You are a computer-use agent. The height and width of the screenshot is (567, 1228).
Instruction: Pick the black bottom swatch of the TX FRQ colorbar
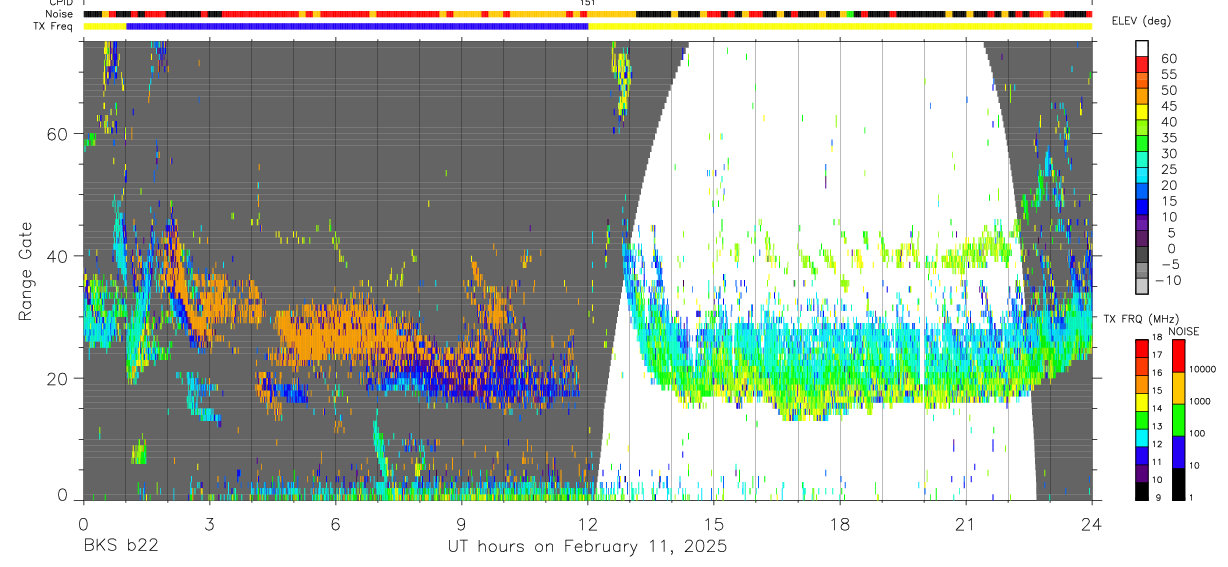[x=1142, y=491]
